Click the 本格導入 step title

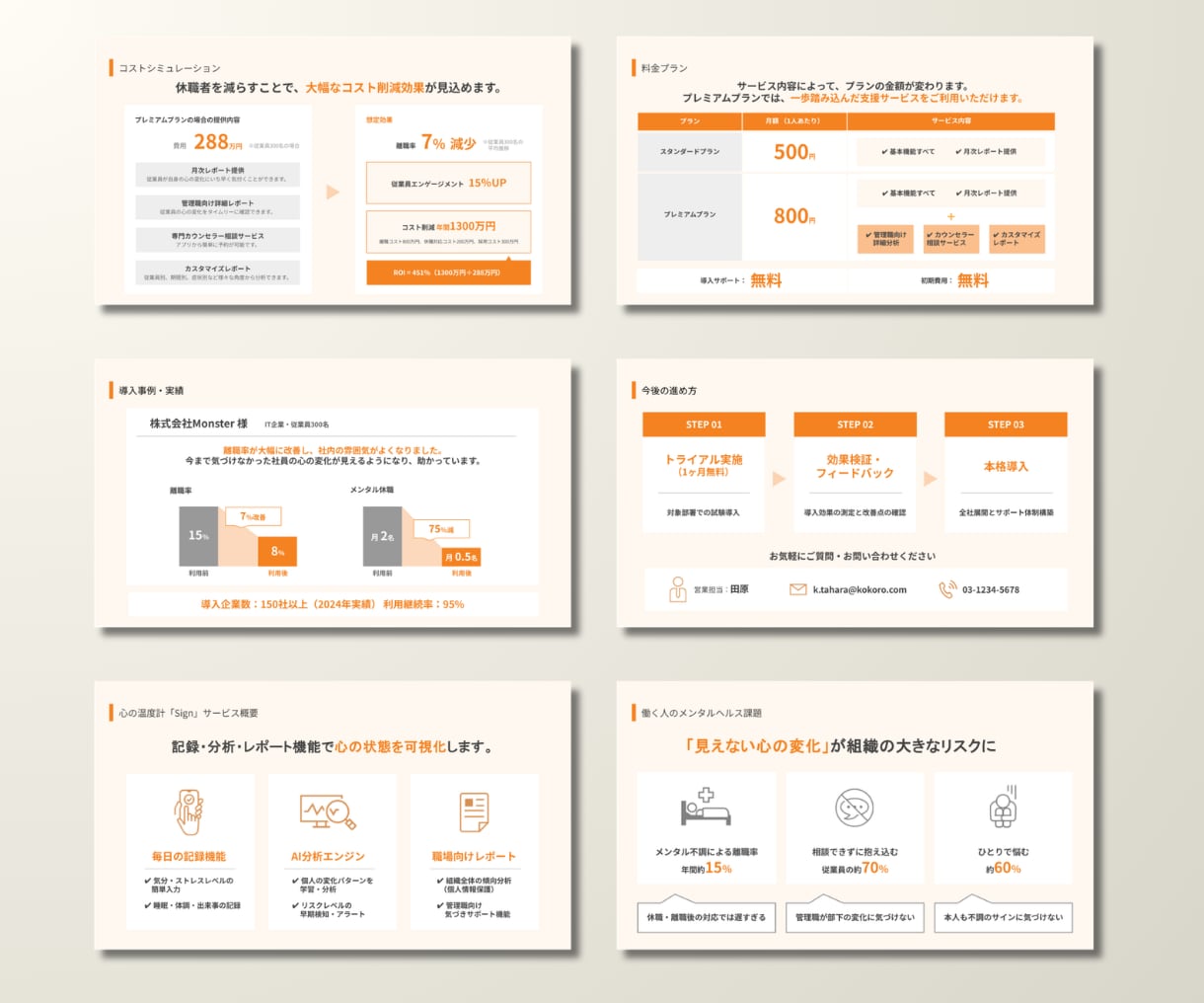coord(1006,466)
